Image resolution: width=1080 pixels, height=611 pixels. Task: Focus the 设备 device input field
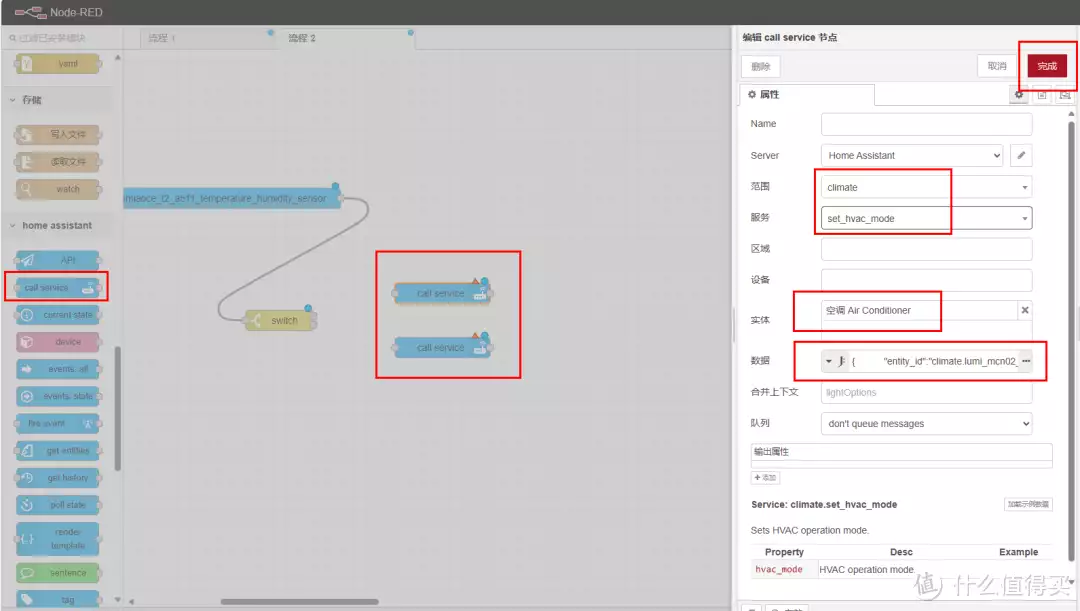pos(926,280)
